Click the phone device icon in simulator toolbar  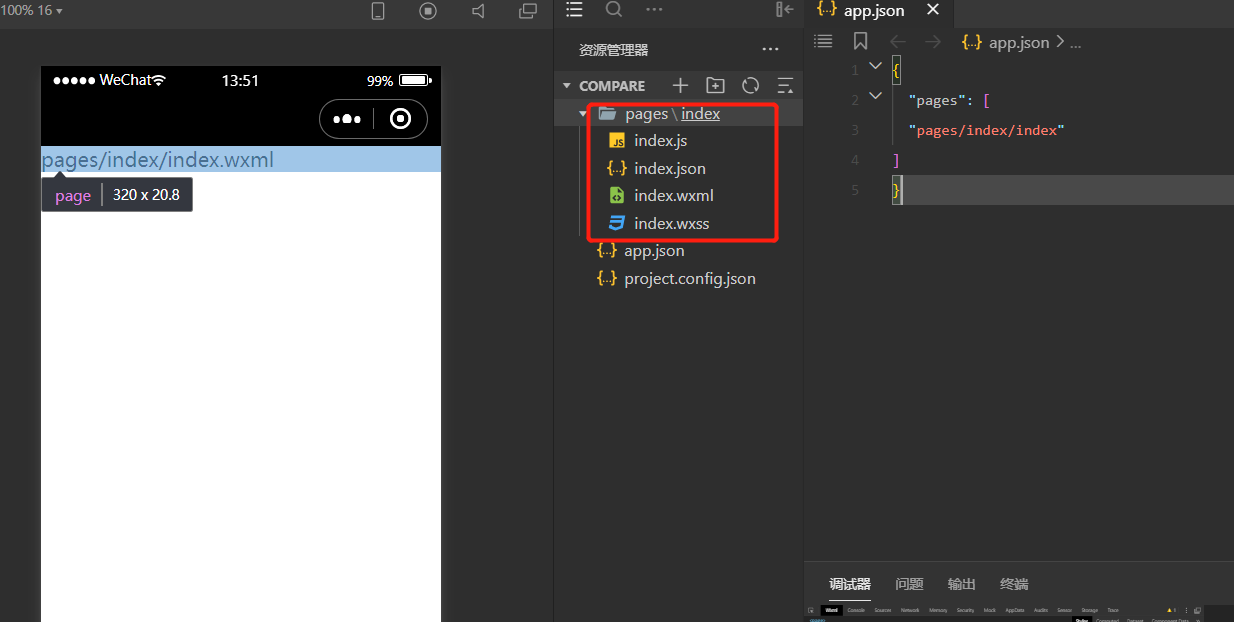point(378,11)
